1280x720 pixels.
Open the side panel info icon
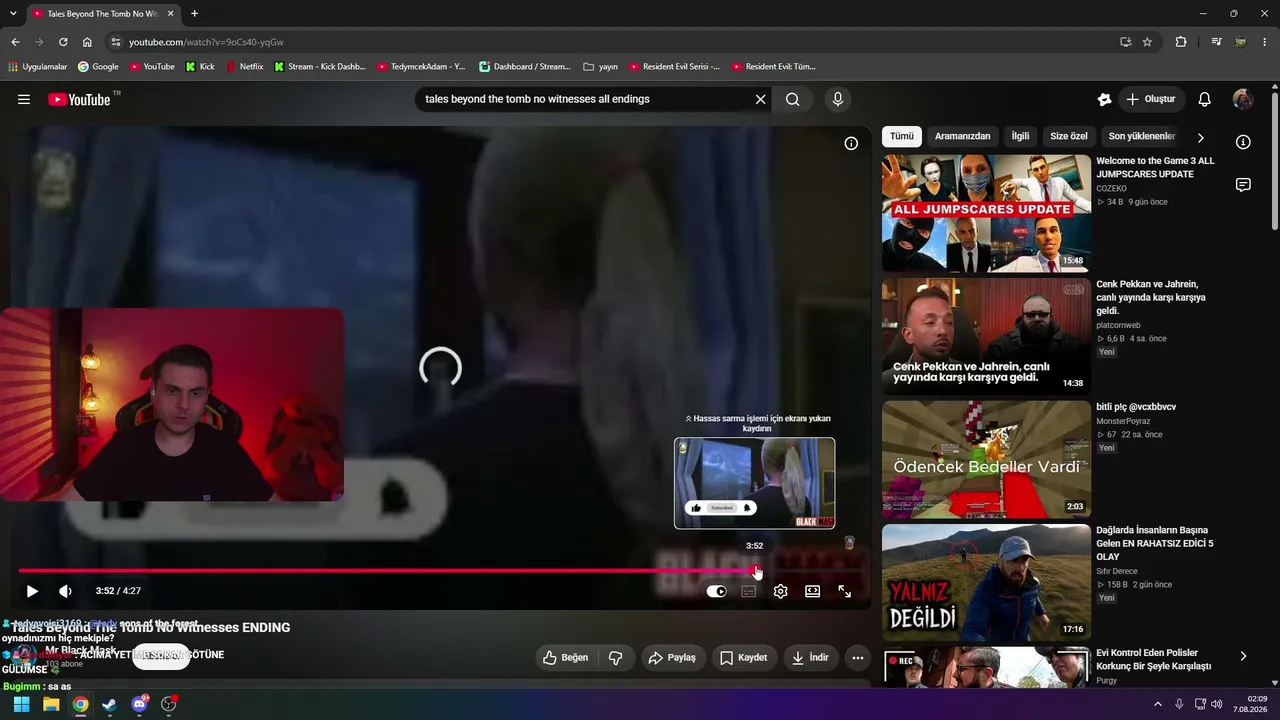point(1243,142)
